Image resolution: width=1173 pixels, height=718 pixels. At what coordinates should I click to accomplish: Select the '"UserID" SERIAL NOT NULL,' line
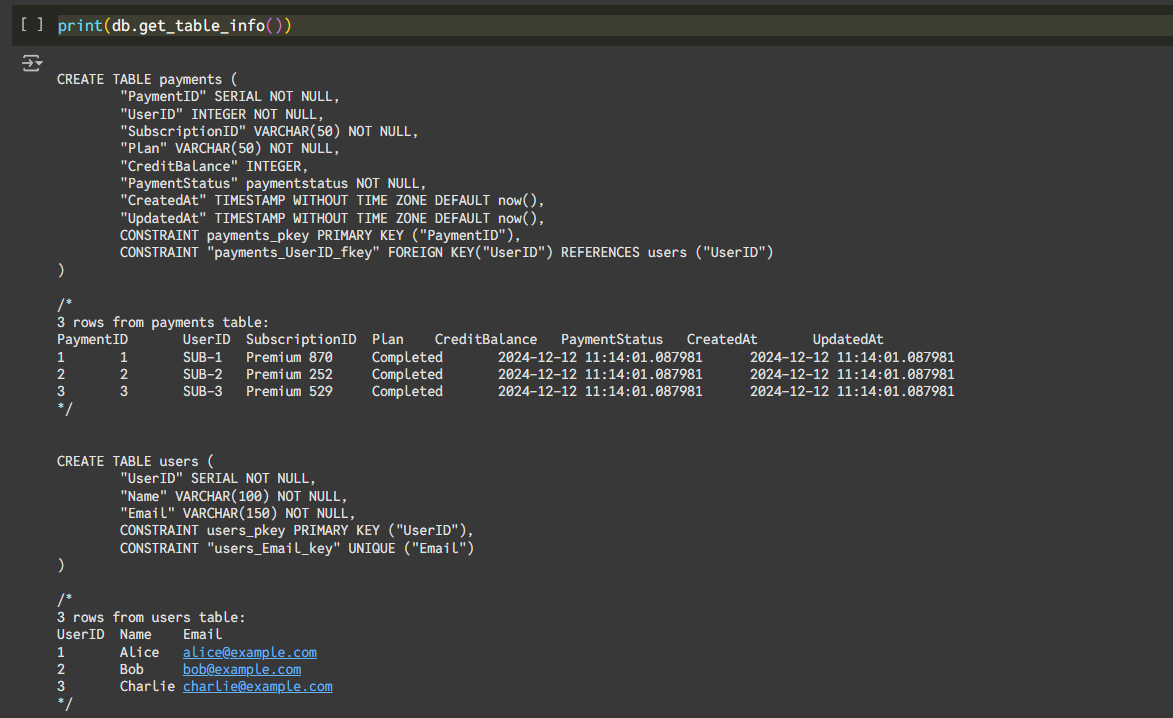click(218, 479)
